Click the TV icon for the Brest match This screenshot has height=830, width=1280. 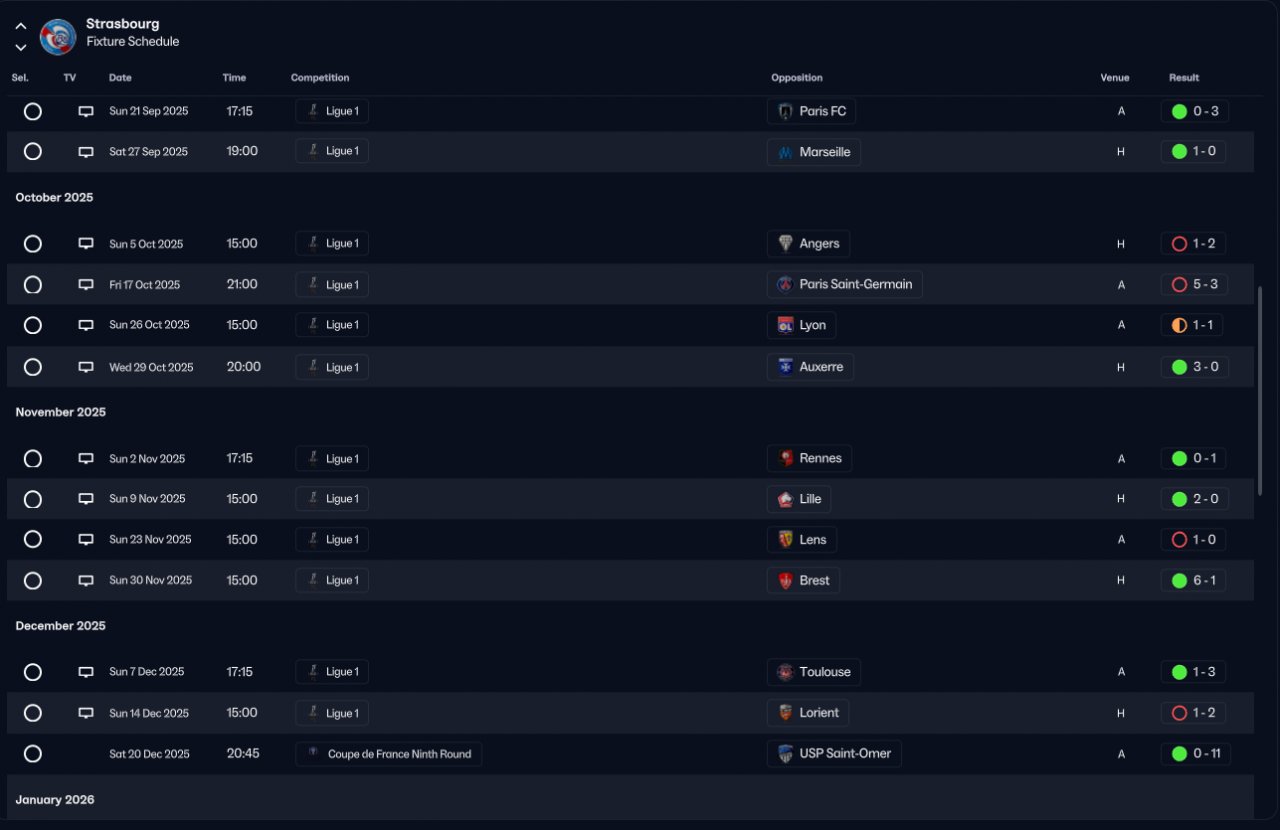tap(86, 581)
